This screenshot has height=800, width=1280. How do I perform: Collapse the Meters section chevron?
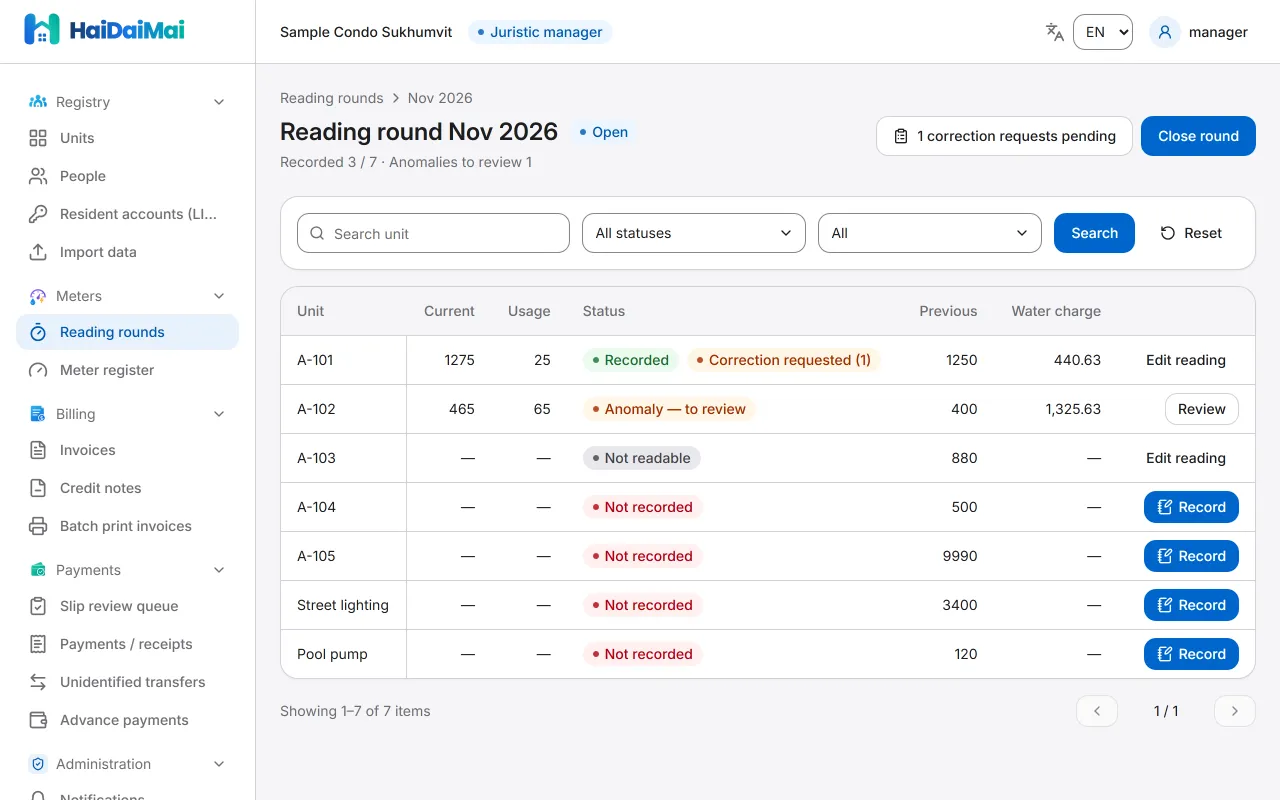pyautogui.click(x=220, y=296)
